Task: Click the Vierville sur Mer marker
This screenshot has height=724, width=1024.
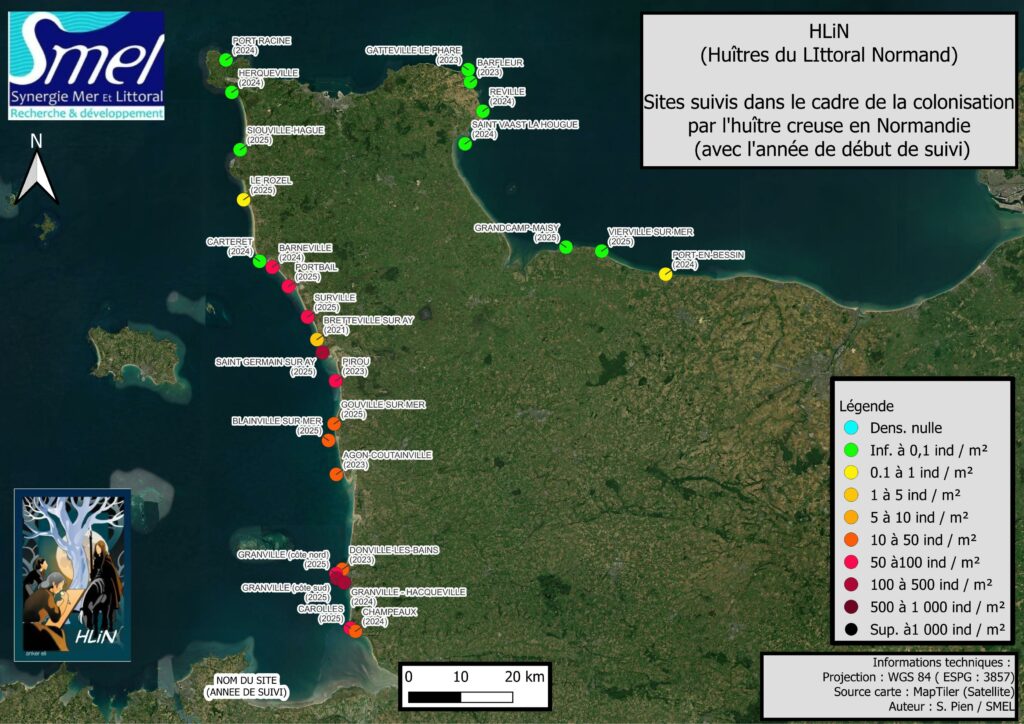Action: click(601, 252)
